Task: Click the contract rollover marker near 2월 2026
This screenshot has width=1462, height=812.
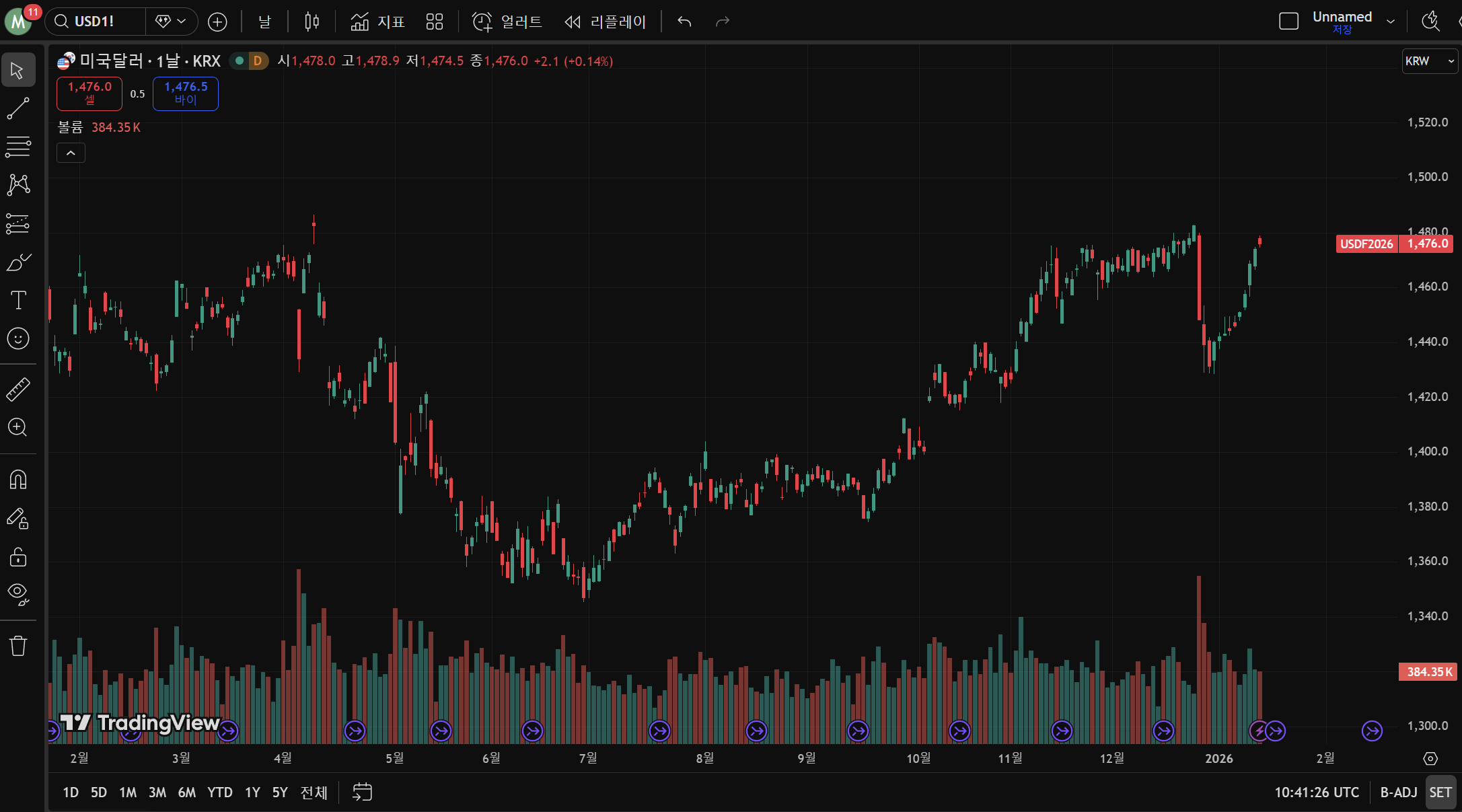Action: click(x=1372, y=731)
